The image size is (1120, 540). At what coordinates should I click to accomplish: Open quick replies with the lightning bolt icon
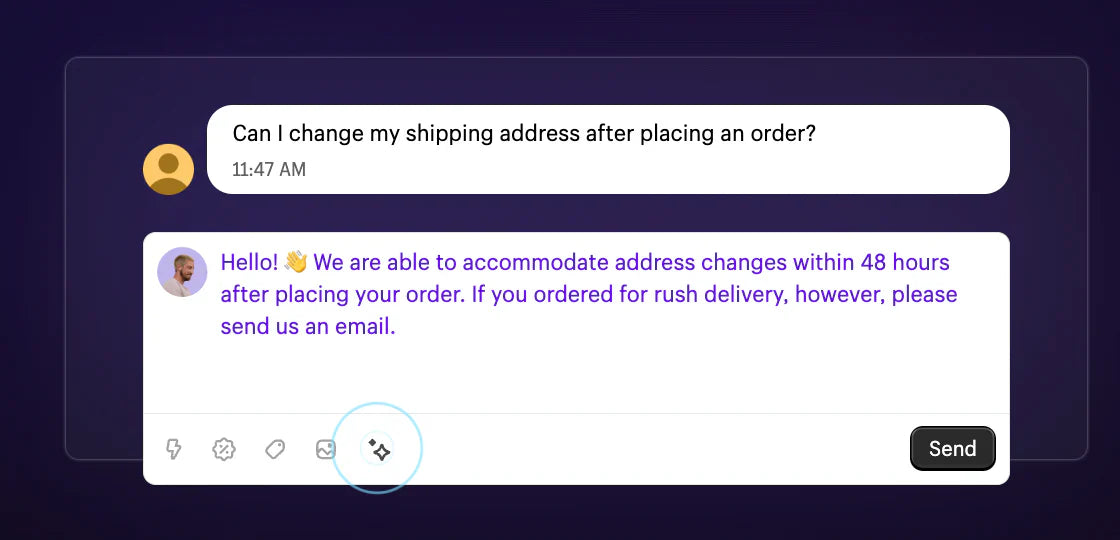tap(174, 449)
